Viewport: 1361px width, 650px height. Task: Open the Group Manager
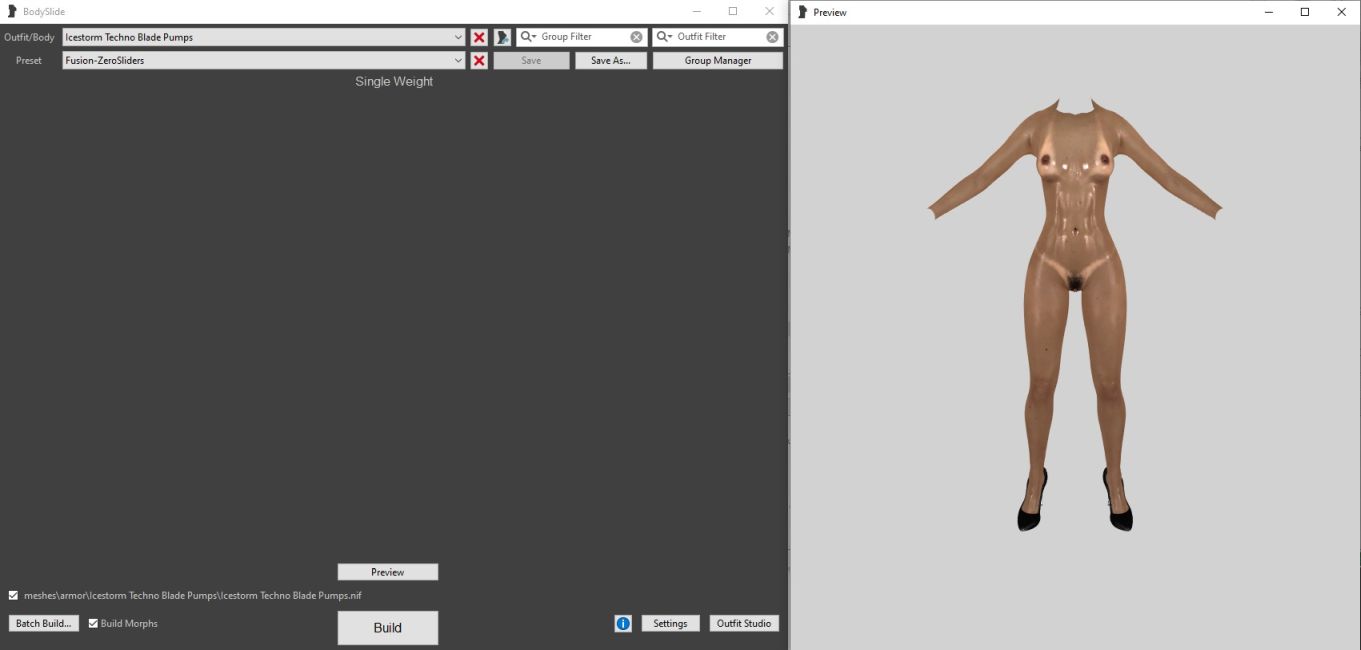click(x=718, y=61)
